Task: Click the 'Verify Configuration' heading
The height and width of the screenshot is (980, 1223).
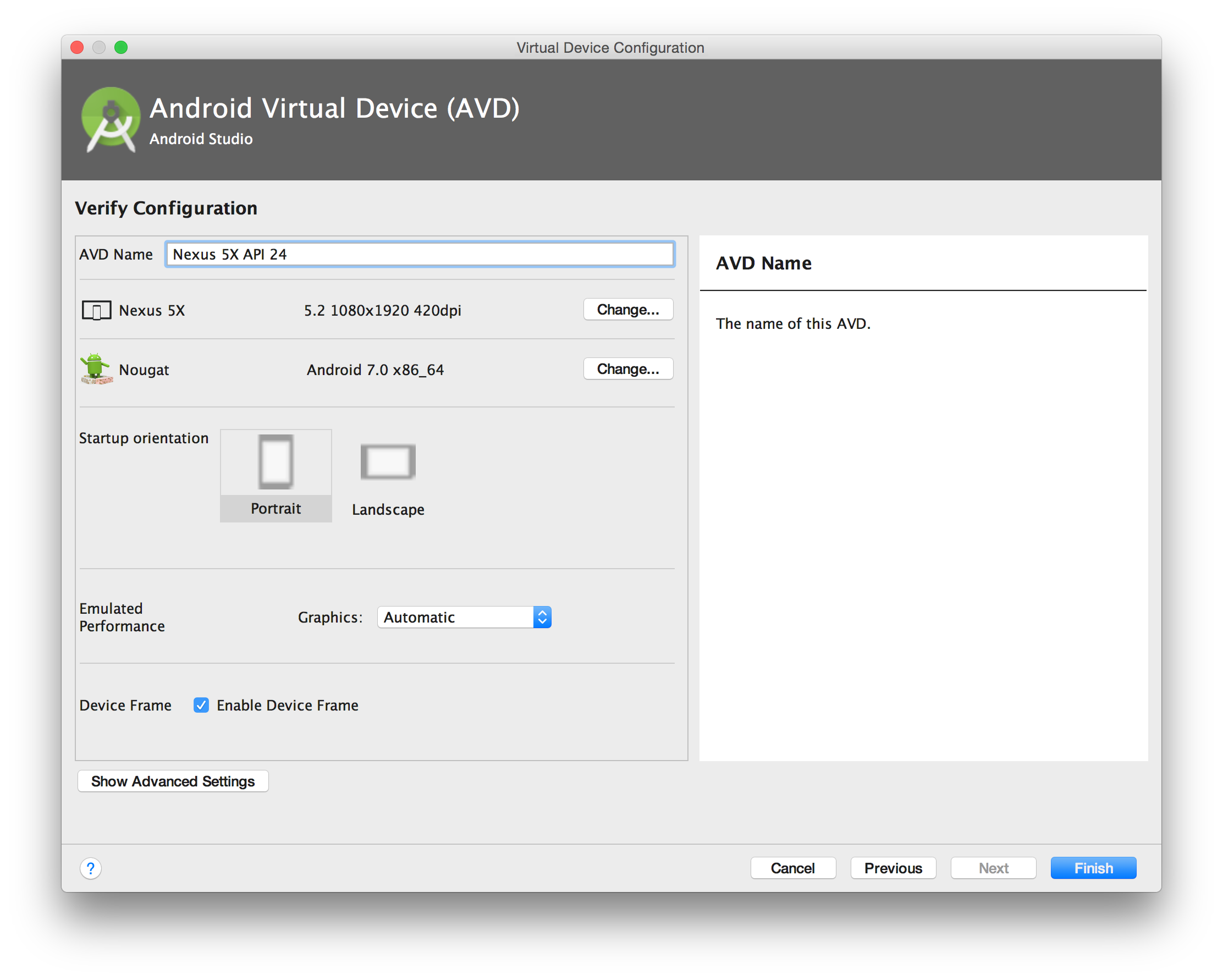Action: 166,208
